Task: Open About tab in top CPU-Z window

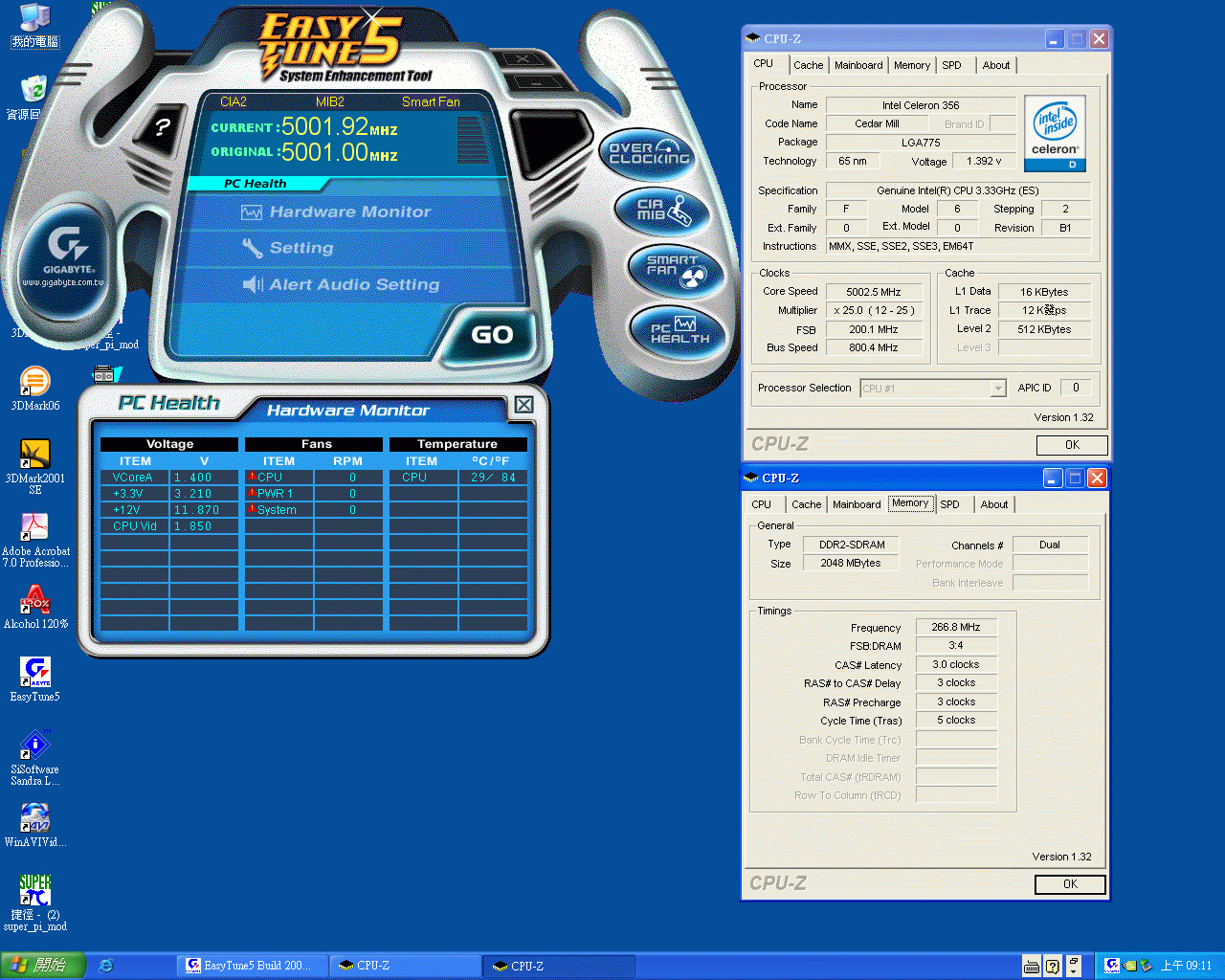Action: [996, 65]
